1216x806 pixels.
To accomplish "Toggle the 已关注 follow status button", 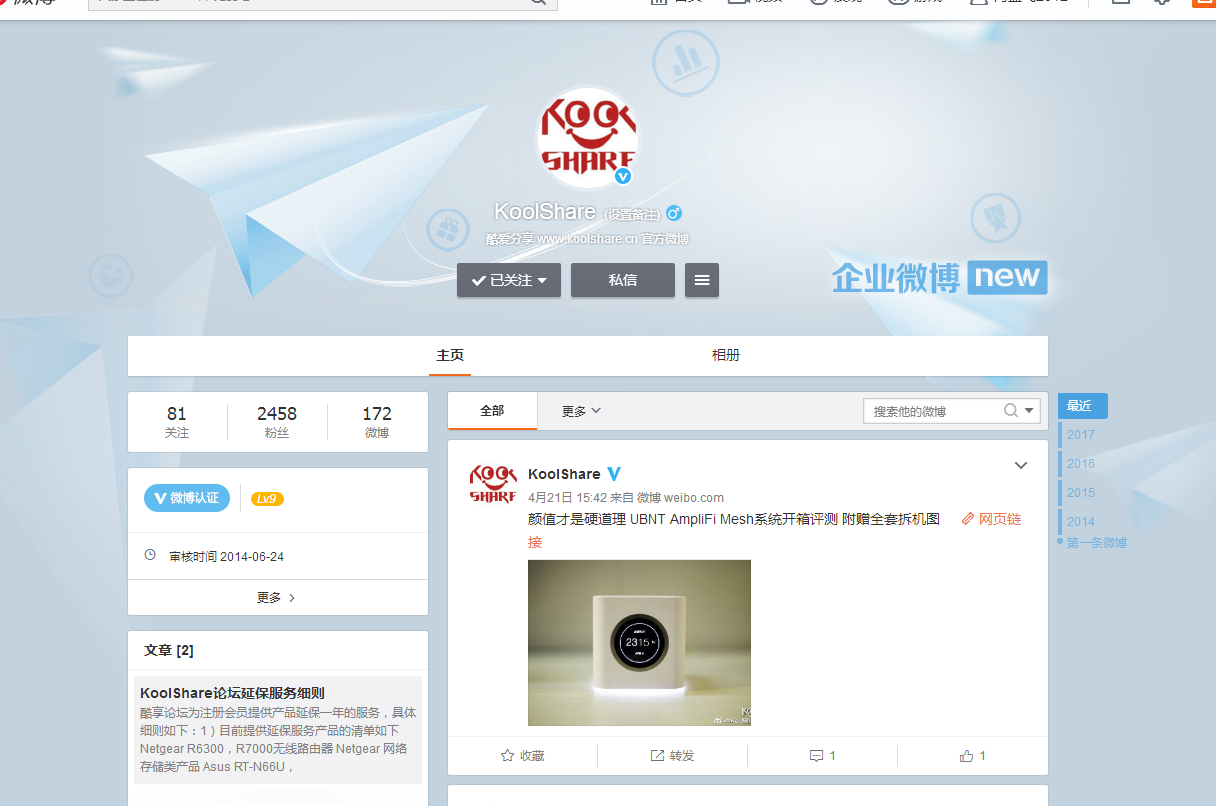I will click(509, 280).
